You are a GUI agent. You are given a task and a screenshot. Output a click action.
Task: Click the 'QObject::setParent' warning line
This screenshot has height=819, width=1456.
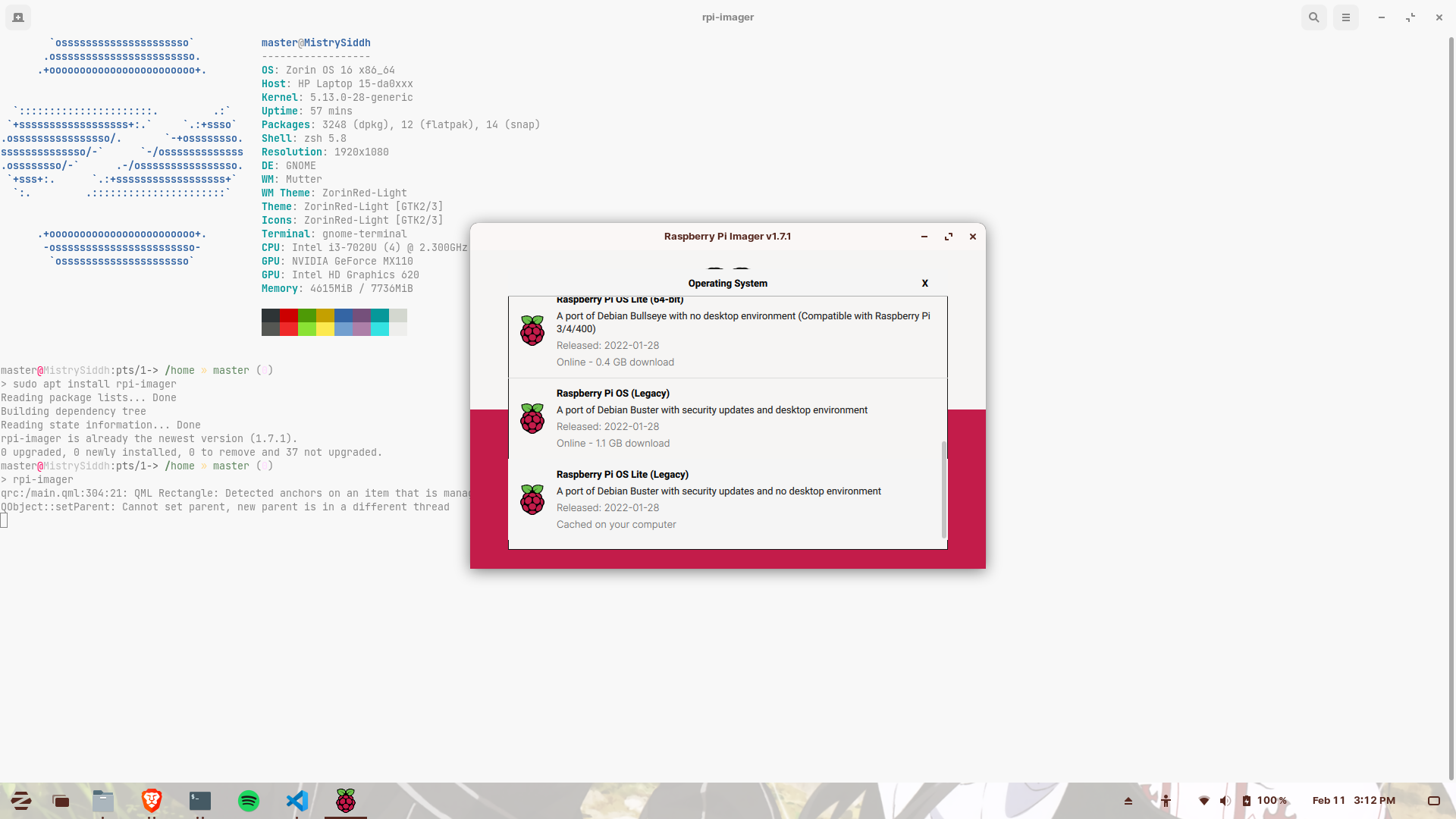pyautogui.click(x=225, y=507)
